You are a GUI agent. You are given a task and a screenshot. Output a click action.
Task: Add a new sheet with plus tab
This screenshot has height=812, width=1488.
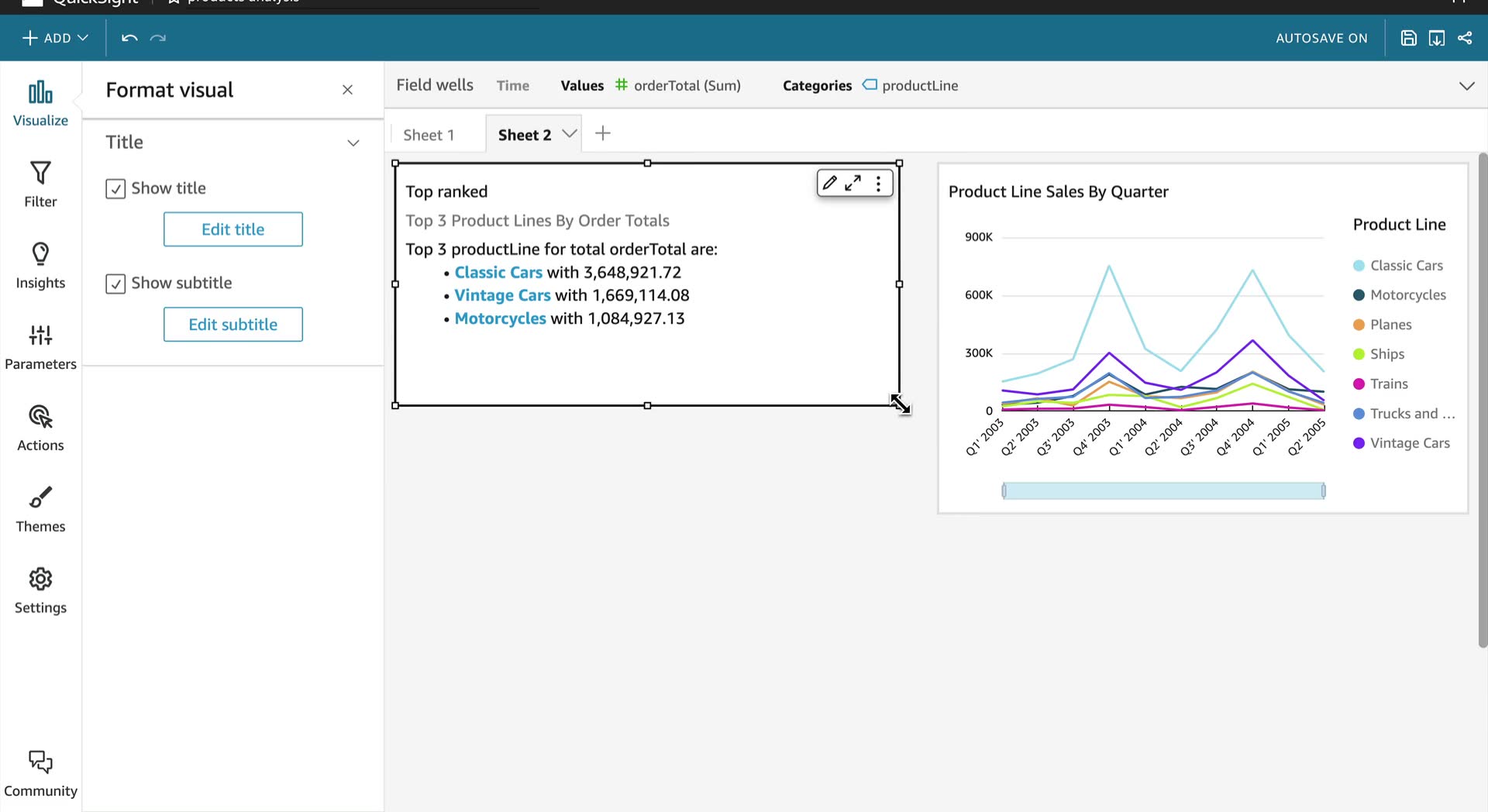pyautogui.click(x=603, y=133)
